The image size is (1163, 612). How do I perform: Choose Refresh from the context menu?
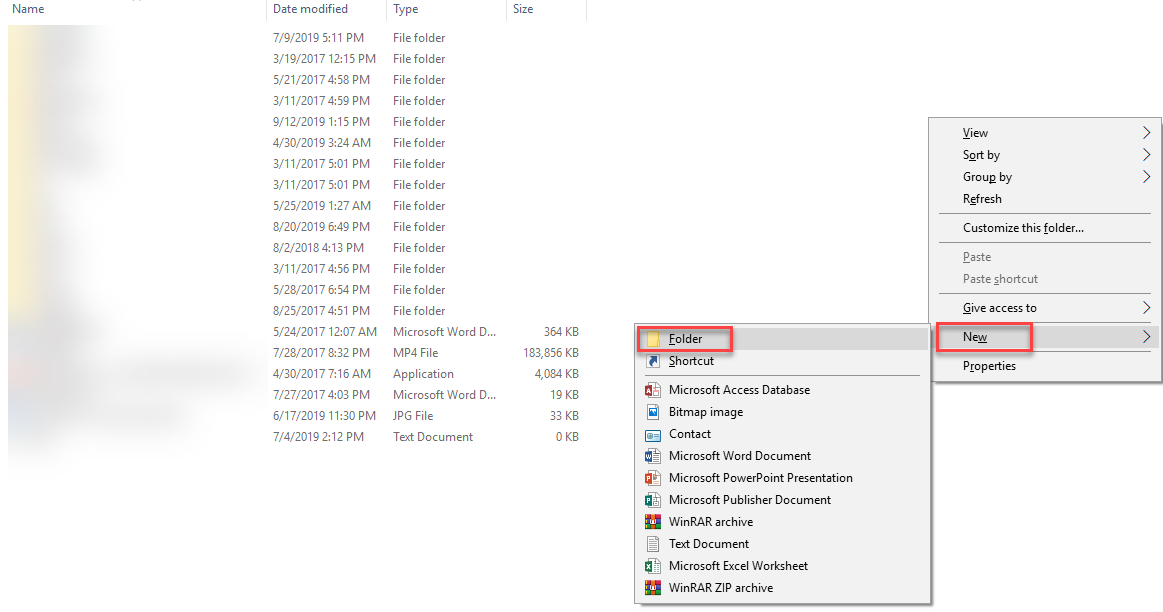pyautogui.click(x=1046, y=199)
